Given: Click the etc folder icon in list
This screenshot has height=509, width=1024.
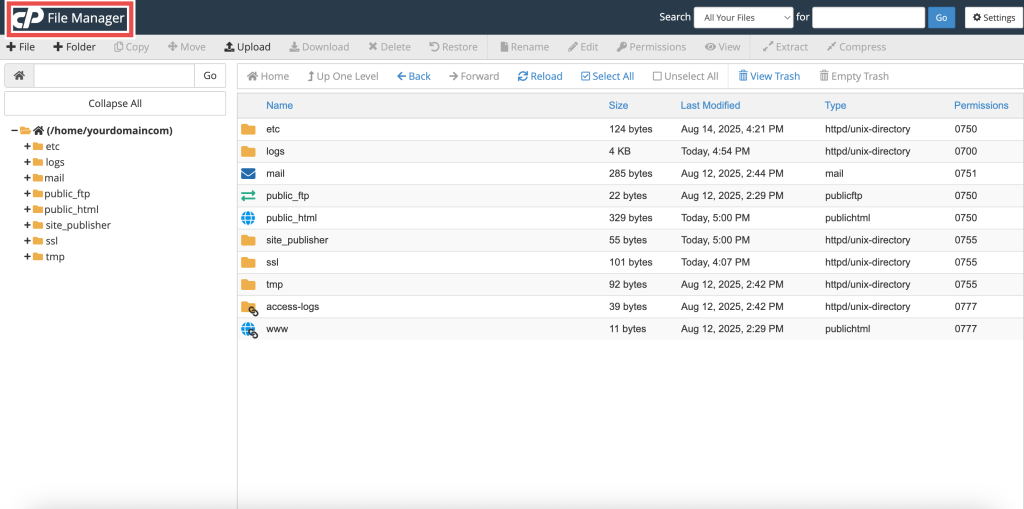Looking at the screenshot, I should pos(248,129).
